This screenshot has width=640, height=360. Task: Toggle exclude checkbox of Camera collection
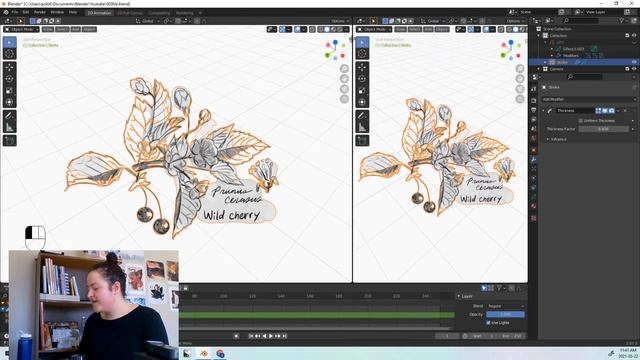(x=627, y=69)
